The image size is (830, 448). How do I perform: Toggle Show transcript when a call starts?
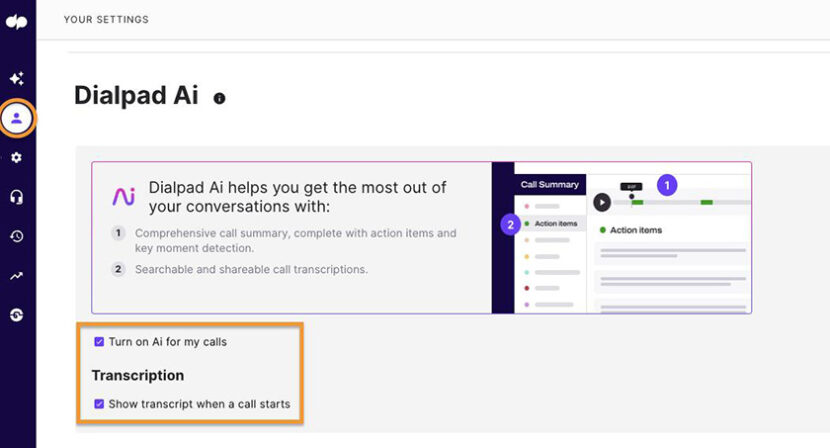pyautogui.click(x=99, y=404)
